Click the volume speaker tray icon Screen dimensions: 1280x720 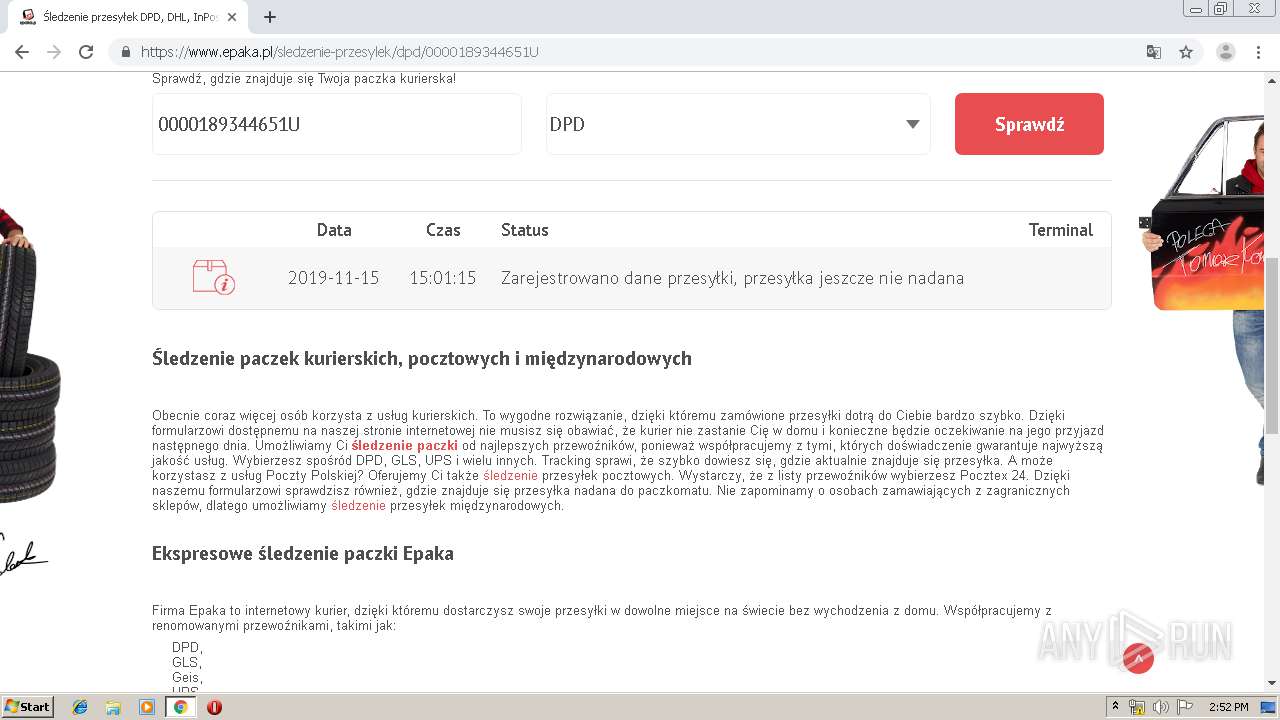pyautogui.click(x=1160, y=707)
